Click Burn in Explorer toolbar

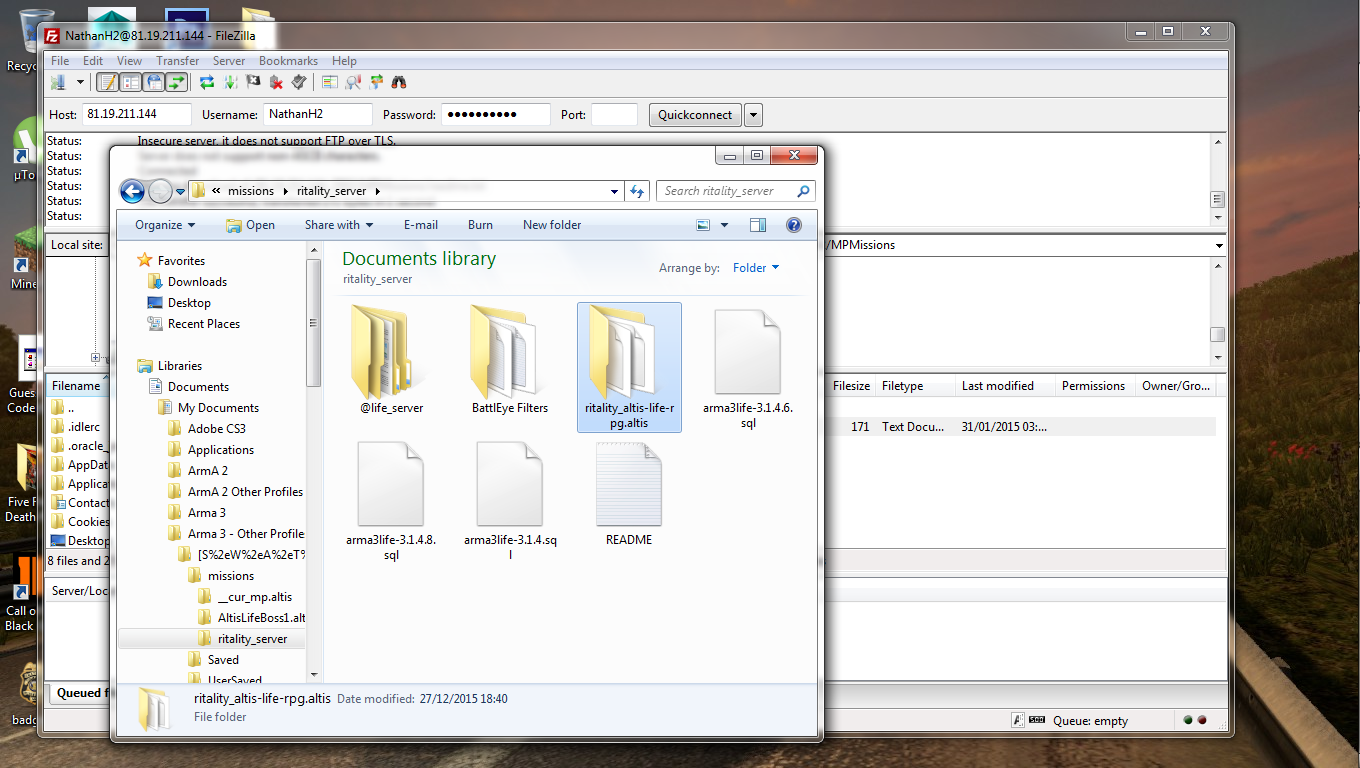pyautogui.click(x=480, y=225)
